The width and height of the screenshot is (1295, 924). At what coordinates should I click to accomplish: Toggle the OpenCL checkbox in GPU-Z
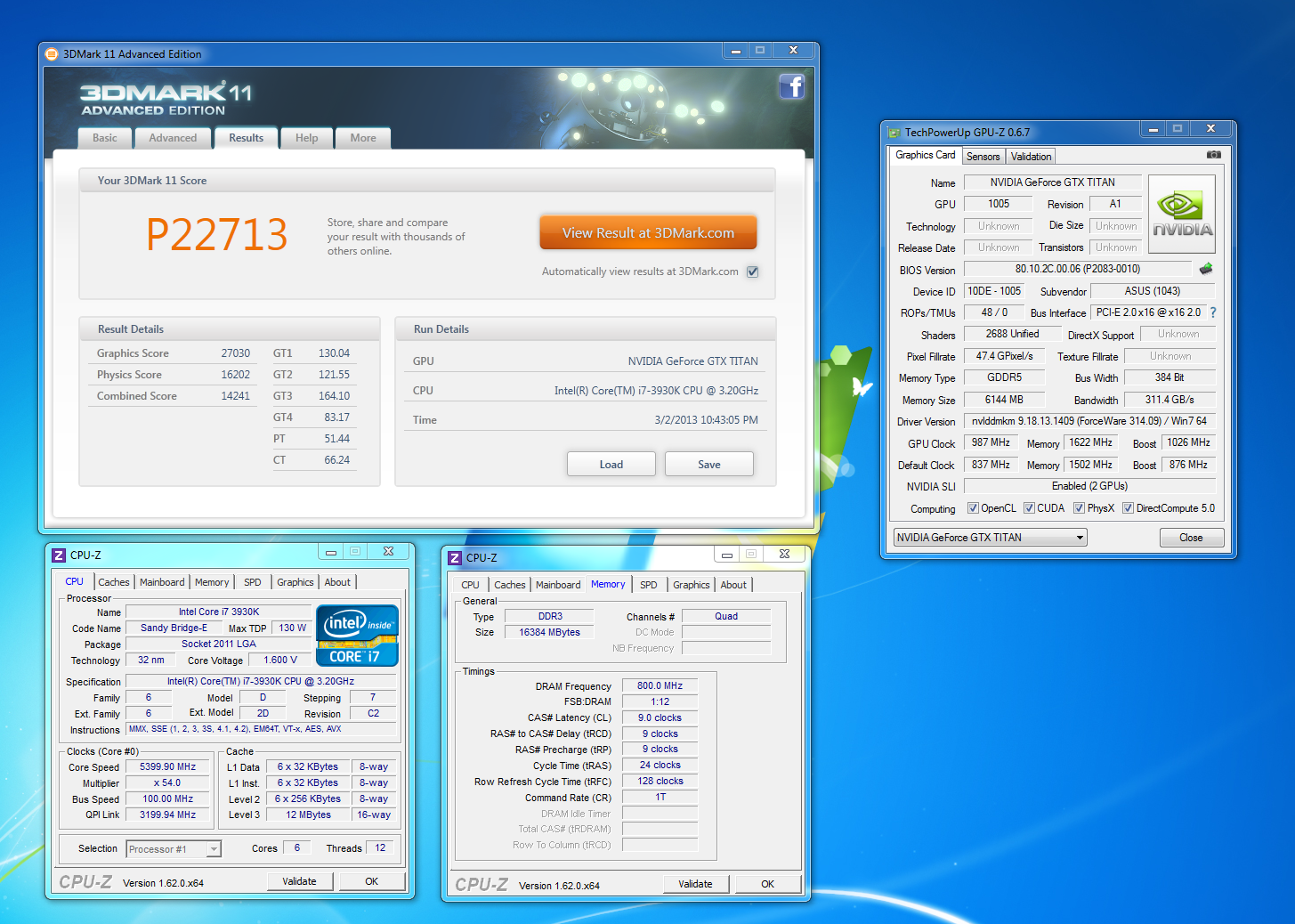point(973,508)
